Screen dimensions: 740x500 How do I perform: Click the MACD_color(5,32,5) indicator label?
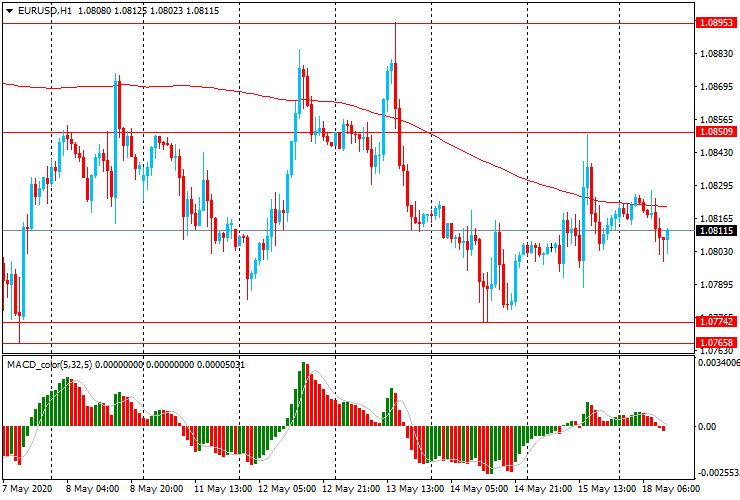click(x=50, y=364)
